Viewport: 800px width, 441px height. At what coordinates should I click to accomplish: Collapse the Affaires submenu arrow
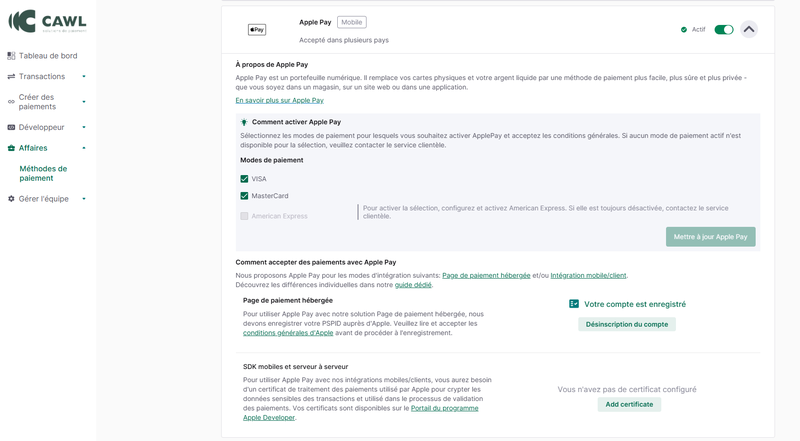[84, 148]
